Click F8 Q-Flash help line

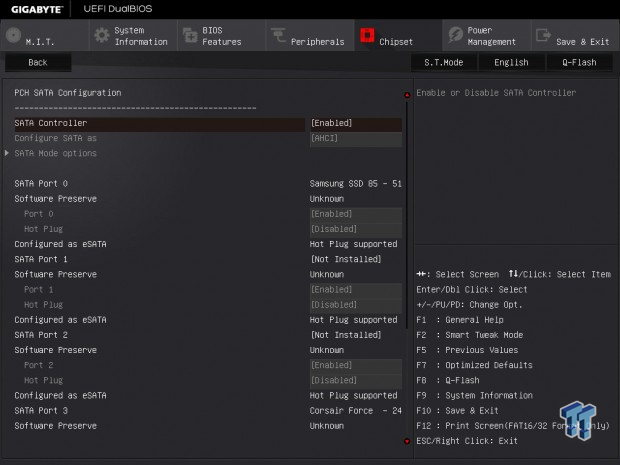coord(448,380)
